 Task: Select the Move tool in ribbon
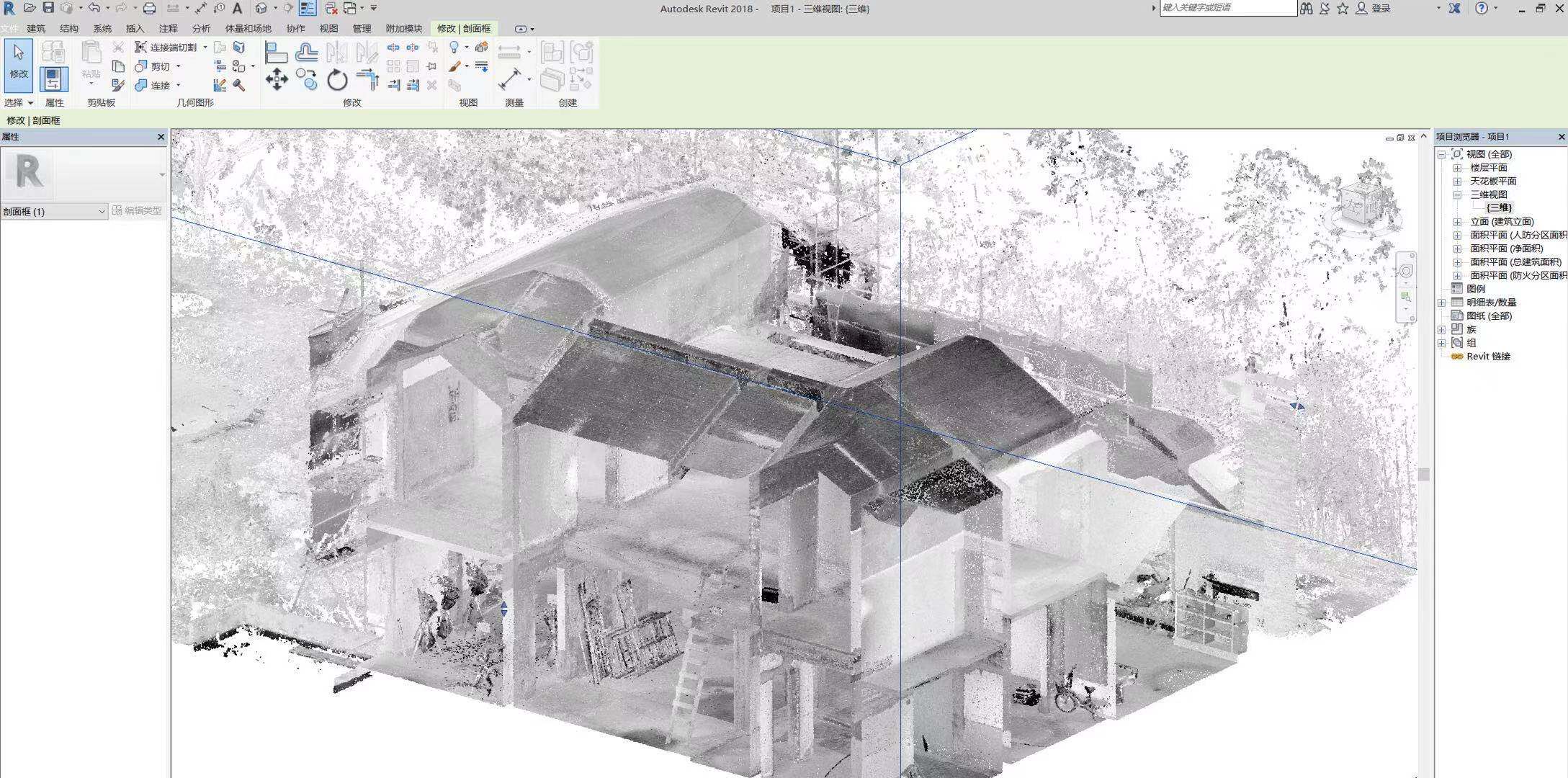[277, 79]
